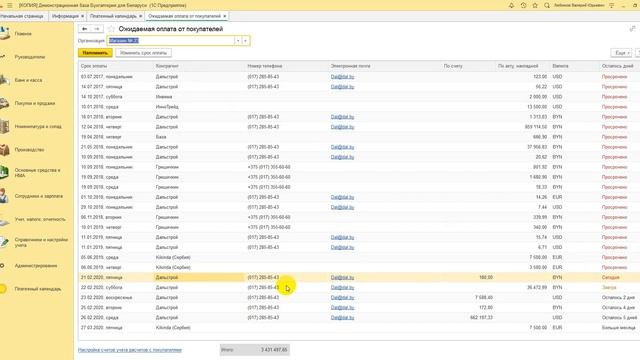Screen dimensions: 640x360
Task: Open the Производство section
Action: coord(29,150)
